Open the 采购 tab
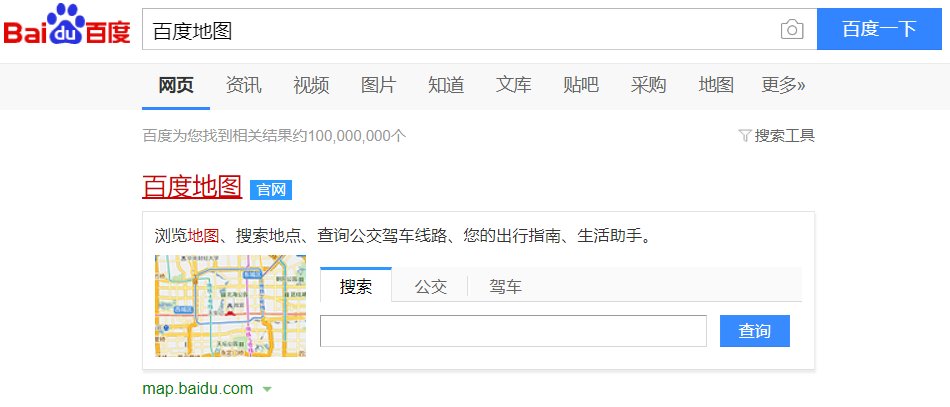This screenshot has height=407, width=950. point(648,85)
